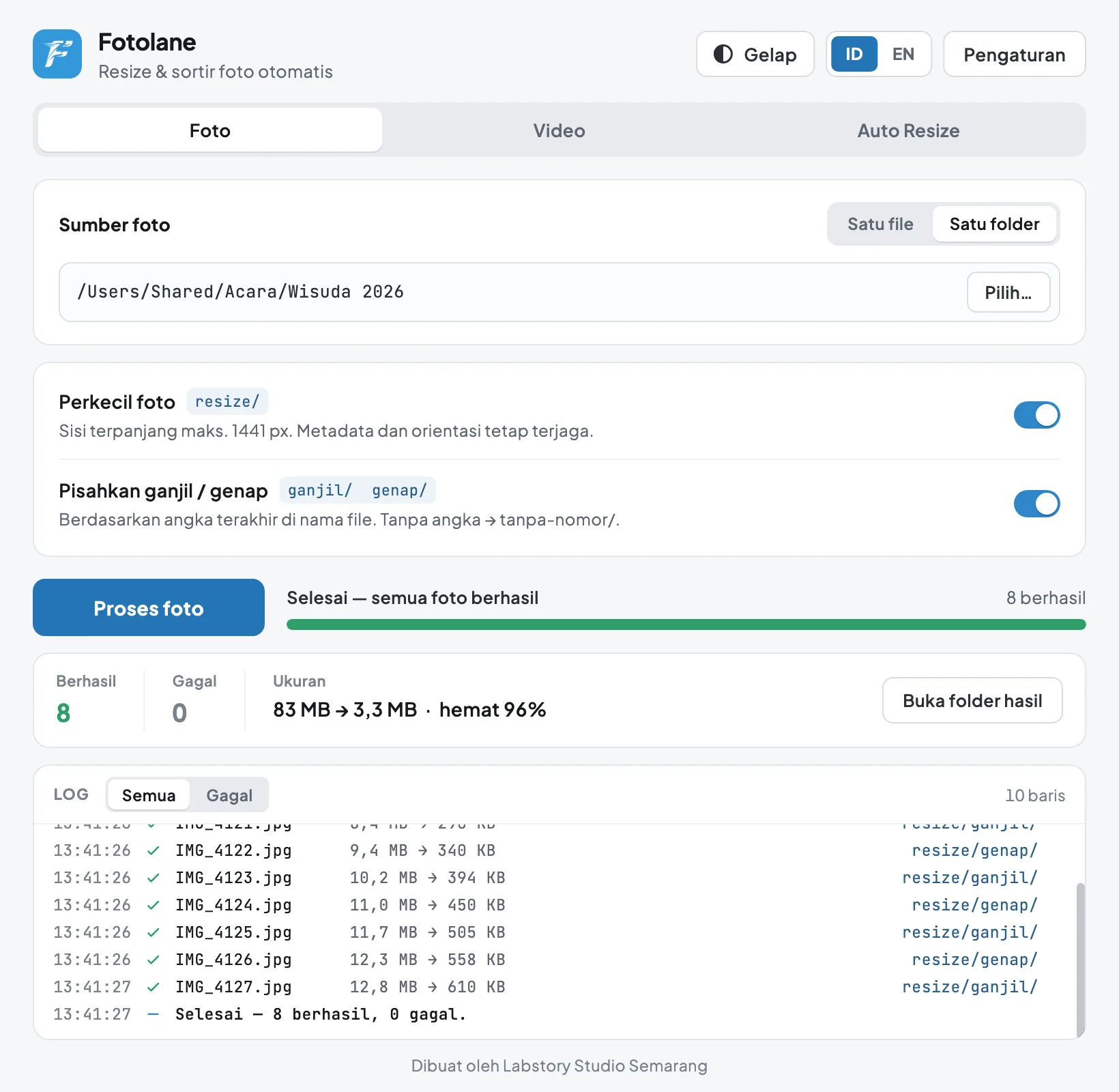This screenshot has width=1119, height=1092.
Task: Choose Satu folder source mode
Action: pyautogui.click(x=995, y=224)
